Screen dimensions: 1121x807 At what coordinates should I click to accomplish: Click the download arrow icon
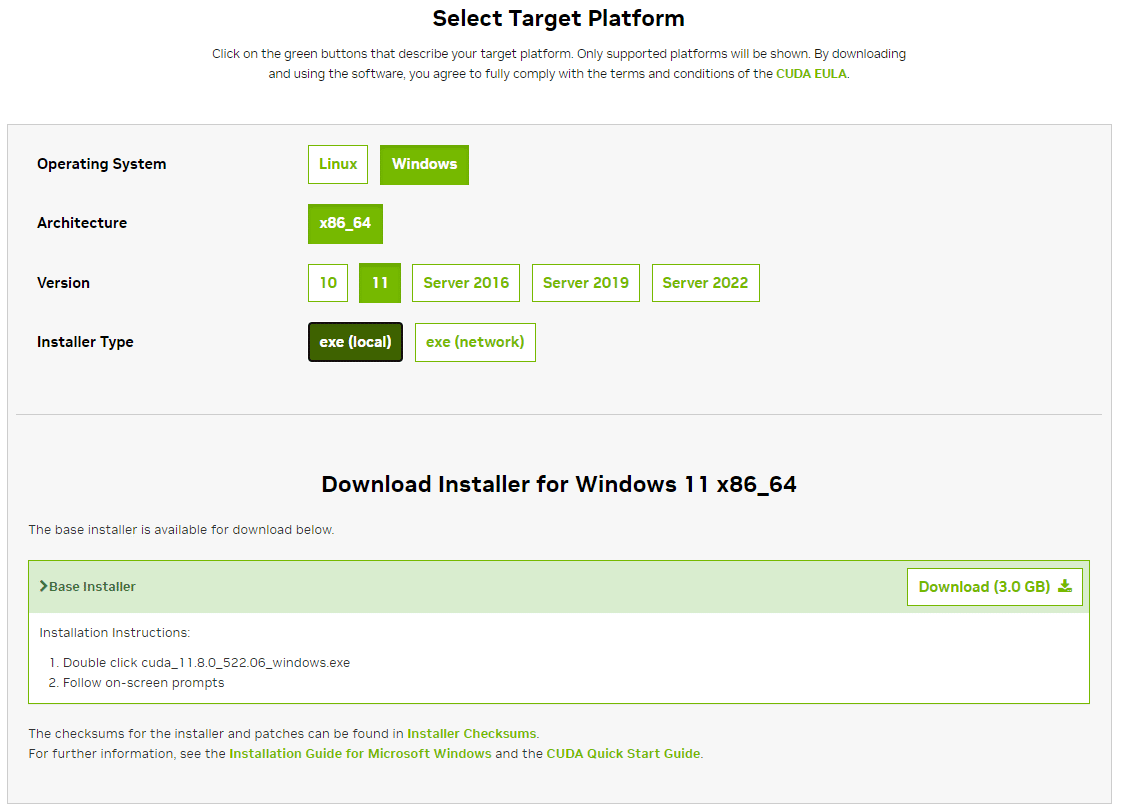click(x=1065, y=586)
